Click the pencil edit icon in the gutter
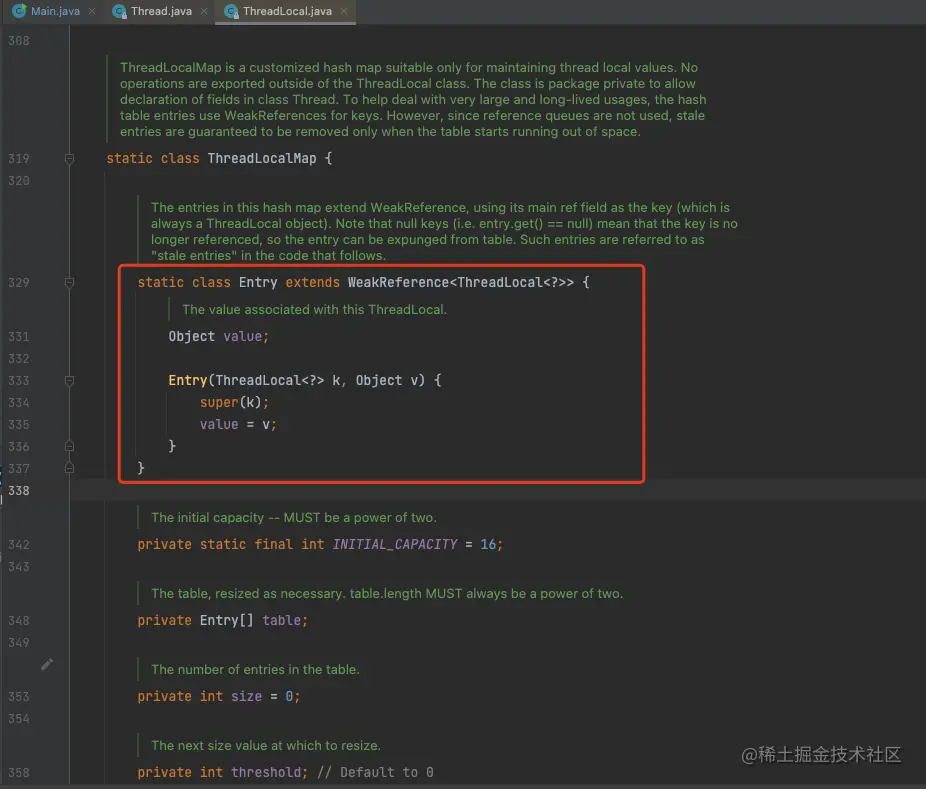The image size is (926, 789). [47, 664]
